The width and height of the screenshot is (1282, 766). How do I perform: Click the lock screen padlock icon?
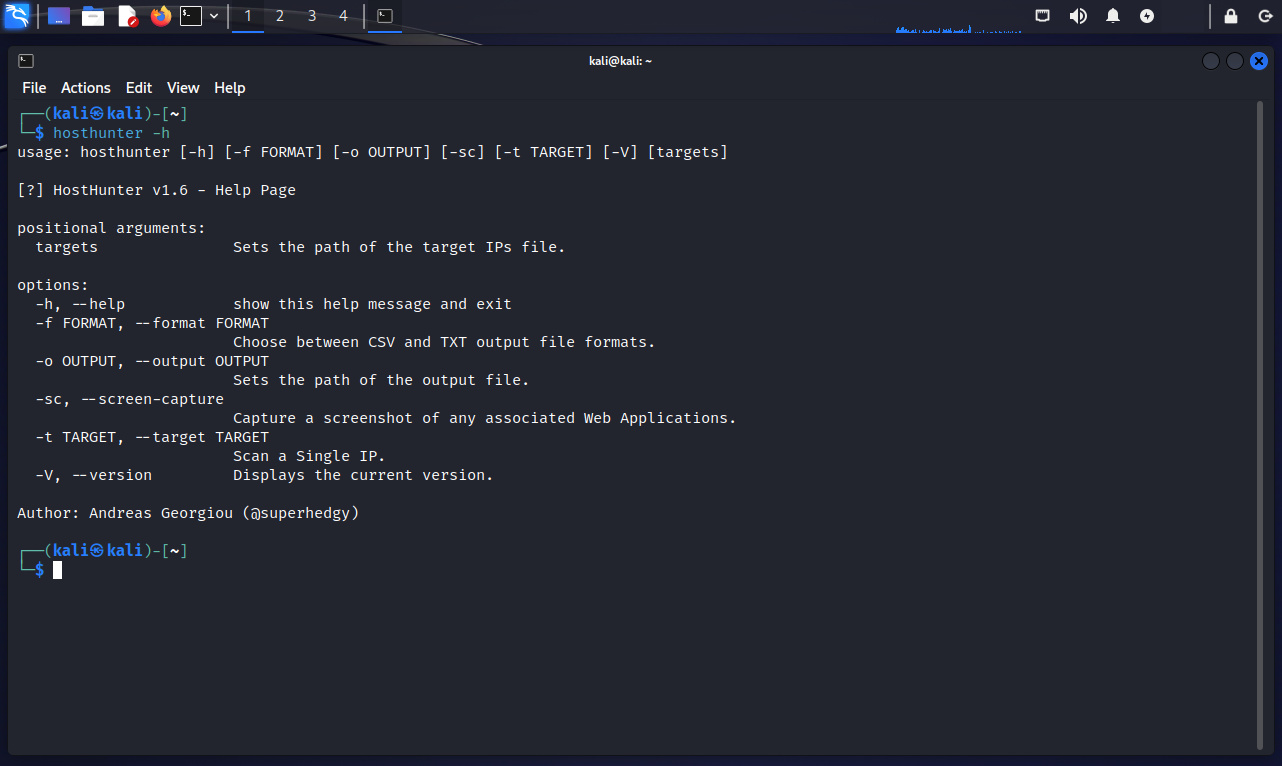tap(1231, 16)
